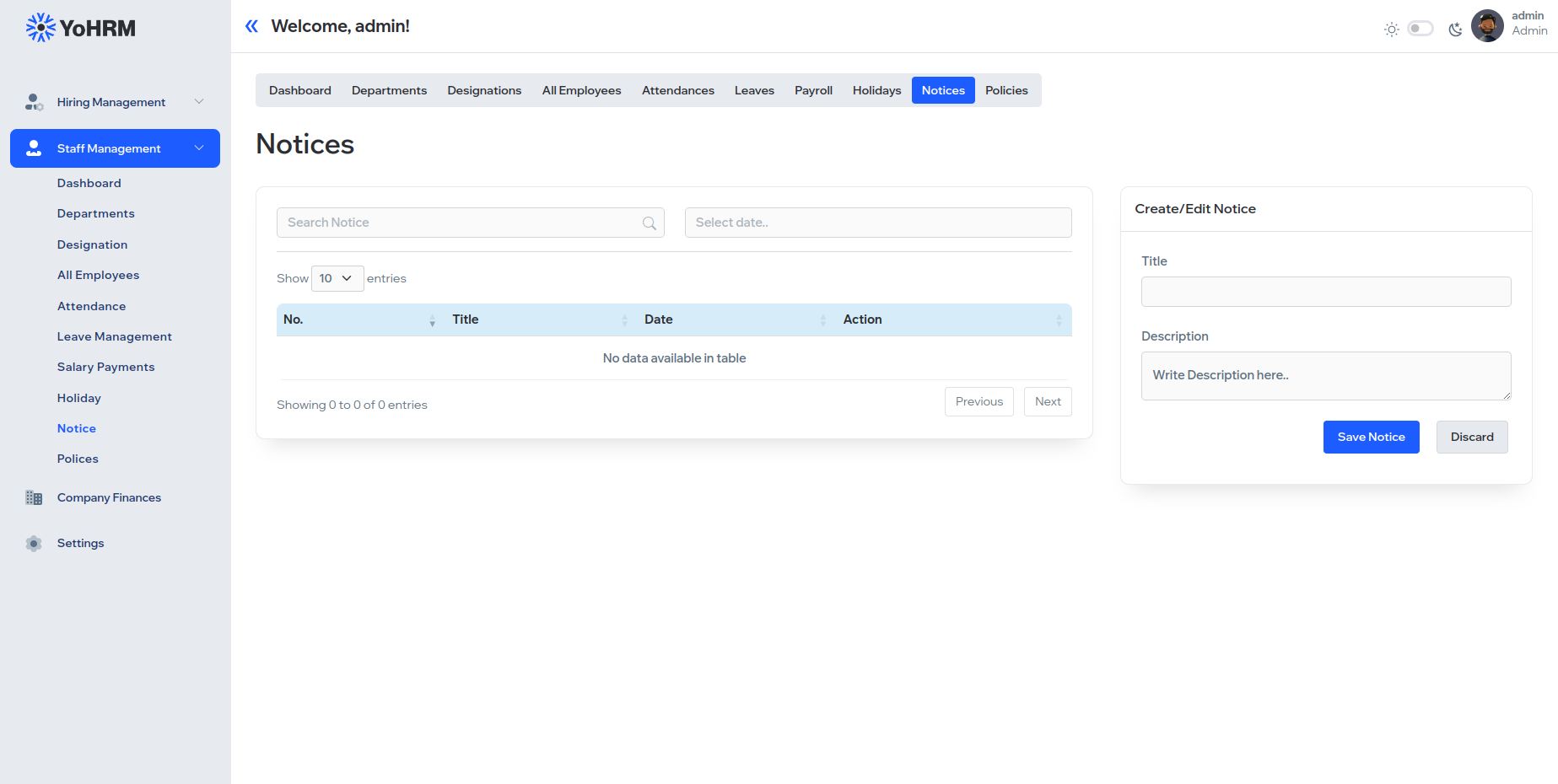
Task: Sort table by Date column
Action: (737, 320)
